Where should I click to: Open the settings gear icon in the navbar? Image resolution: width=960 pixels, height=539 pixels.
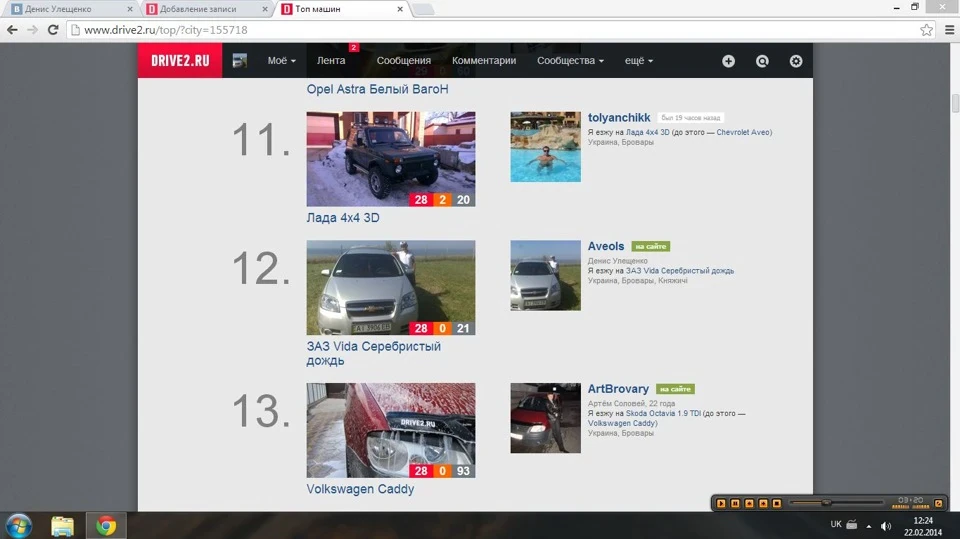(x=795, y=61)
